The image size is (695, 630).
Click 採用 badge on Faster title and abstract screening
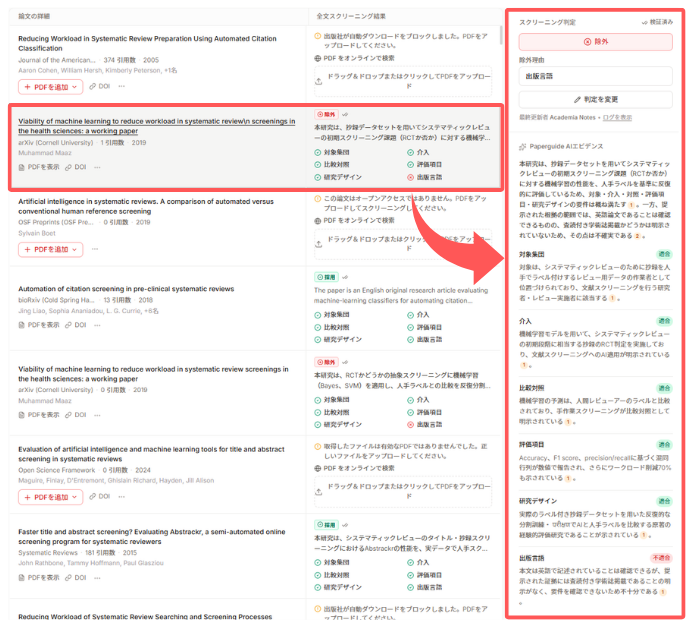click(326, 525)
